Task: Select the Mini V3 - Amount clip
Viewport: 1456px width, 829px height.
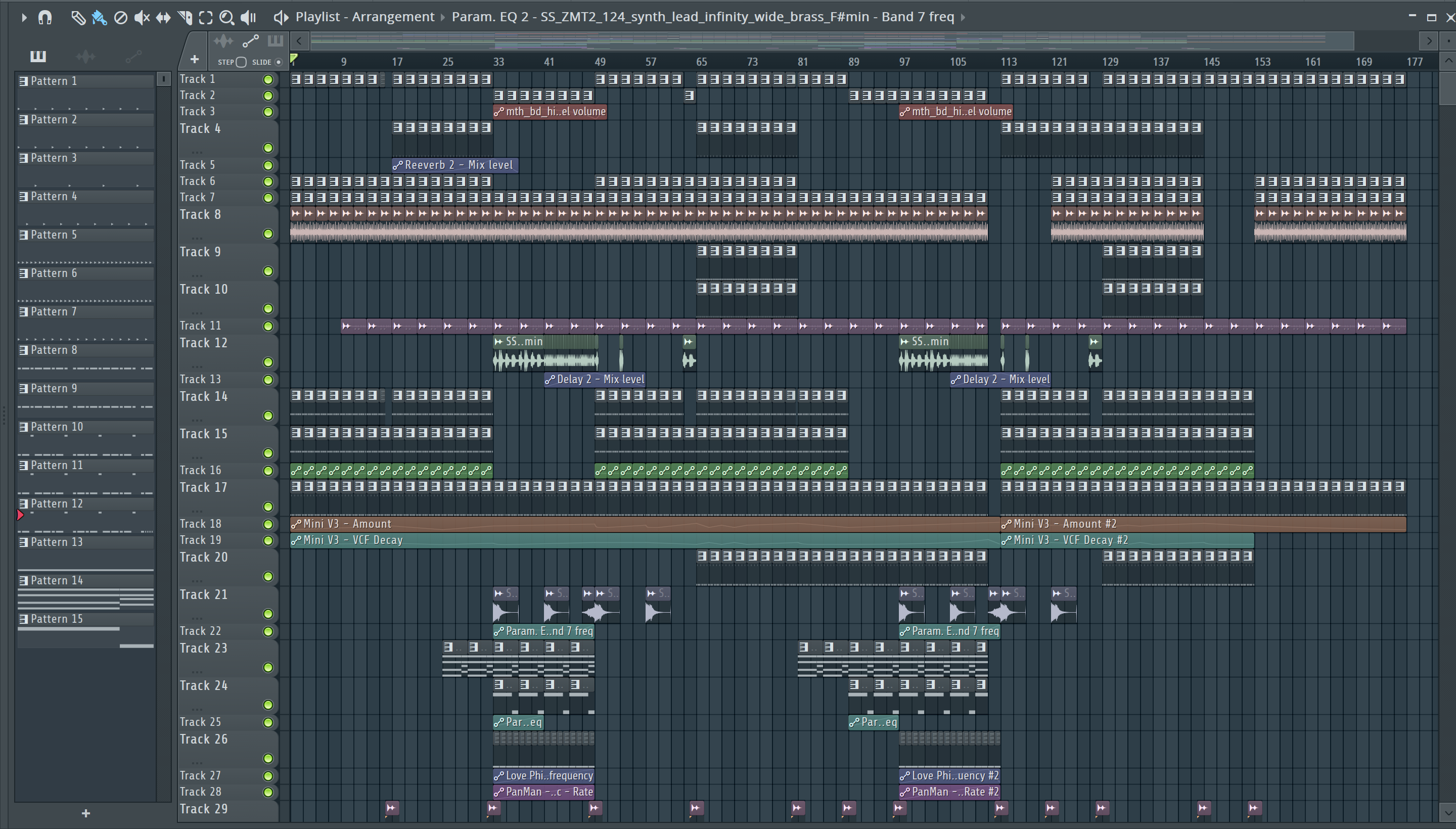Action: point(645,524)
